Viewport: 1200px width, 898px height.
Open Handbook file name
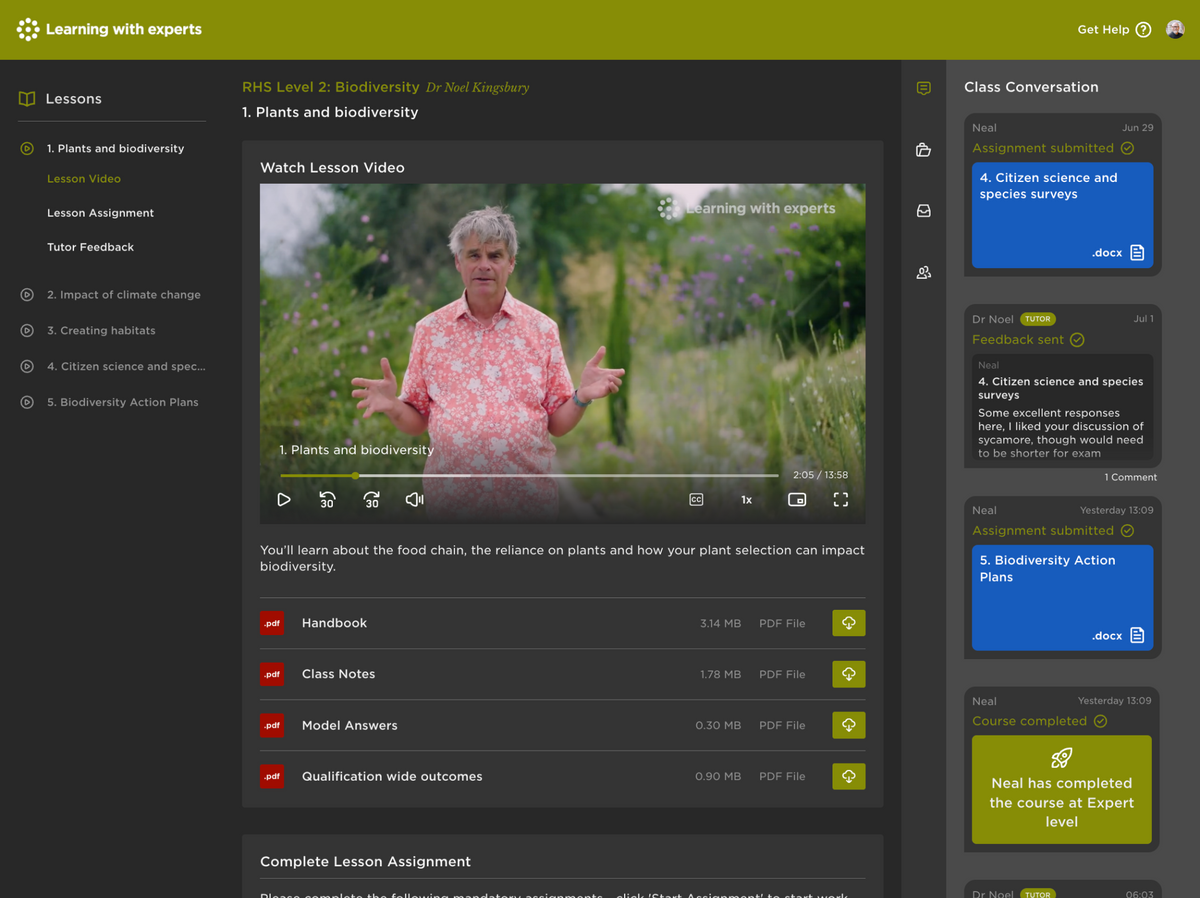pos(334,623)
